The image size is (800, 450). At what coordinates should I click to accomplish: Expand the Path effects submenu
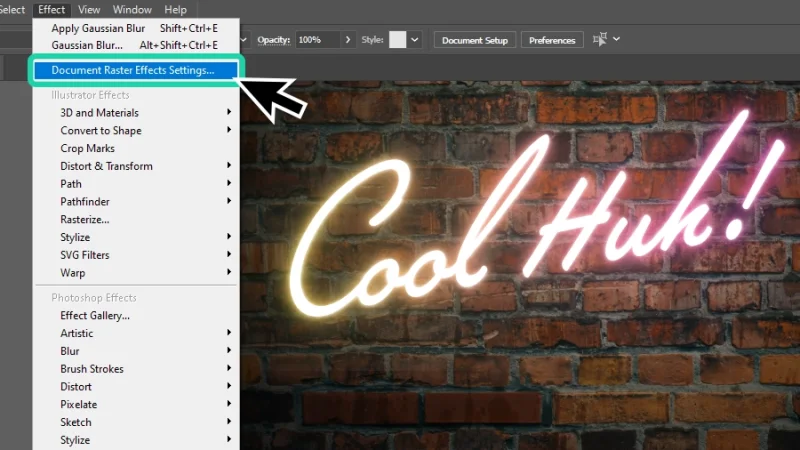tap(136, 184)
